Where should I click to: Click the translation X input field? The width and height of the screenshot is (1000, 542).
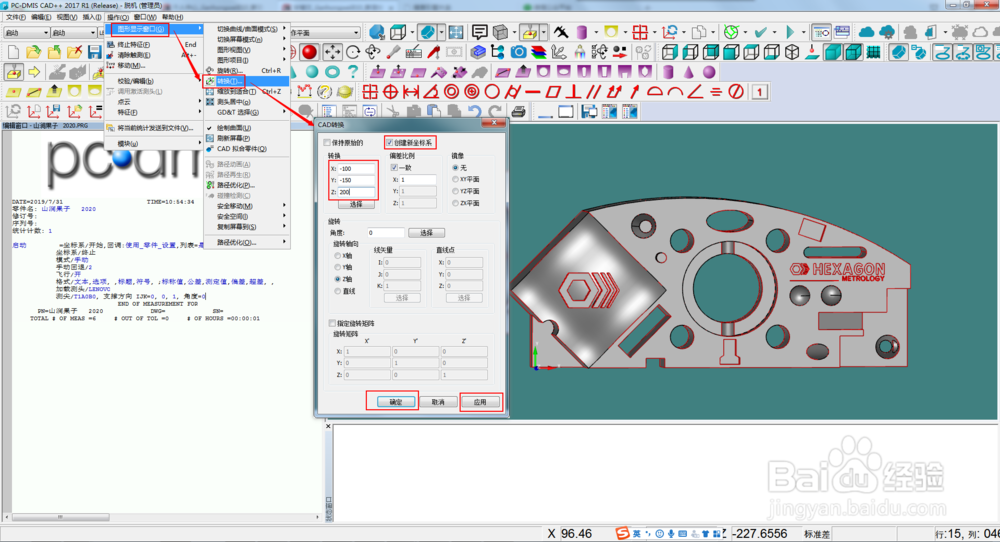click(x=356, y=168)
